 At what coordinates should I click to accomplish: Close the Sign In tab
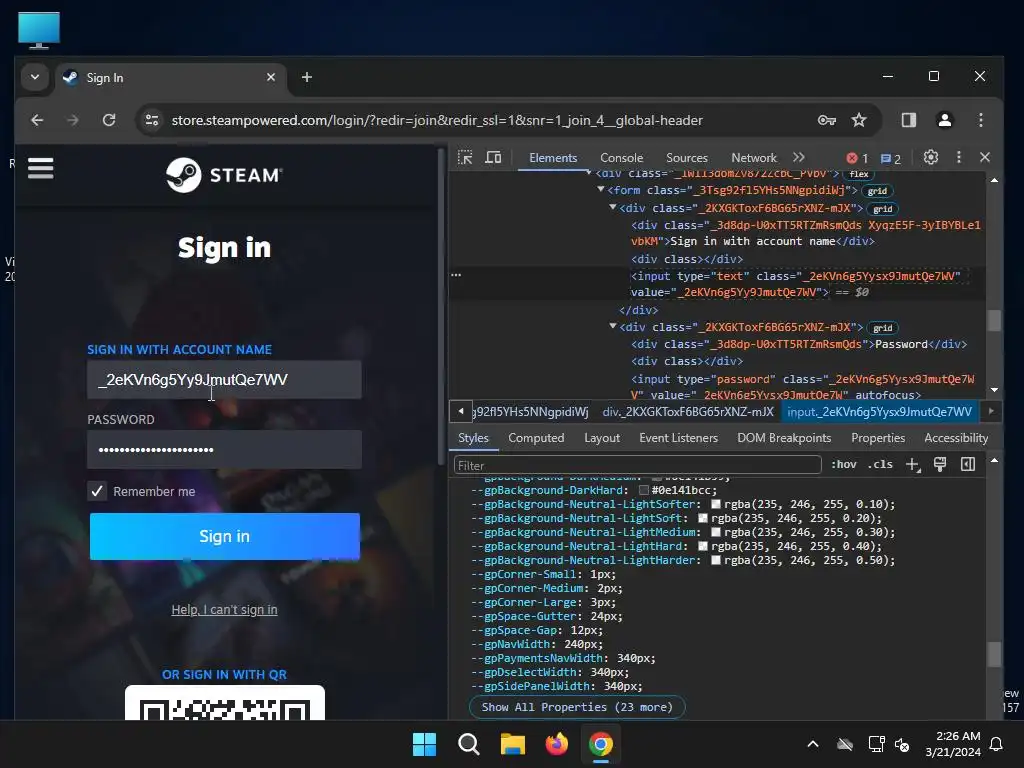(x=271, y=77)
